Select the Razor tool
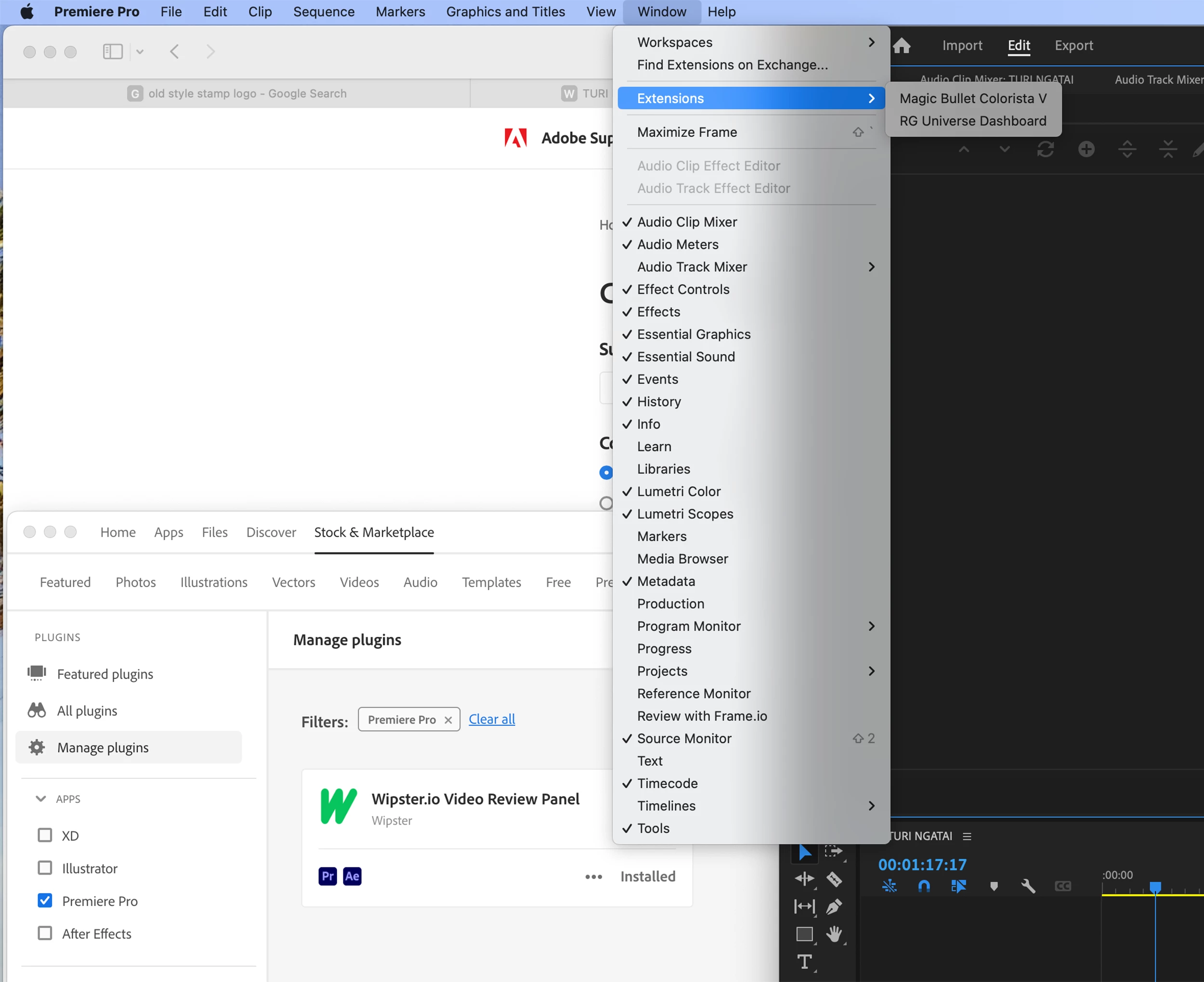The image size is (1204, 982). pyautogui.click(x=834, y=879)
